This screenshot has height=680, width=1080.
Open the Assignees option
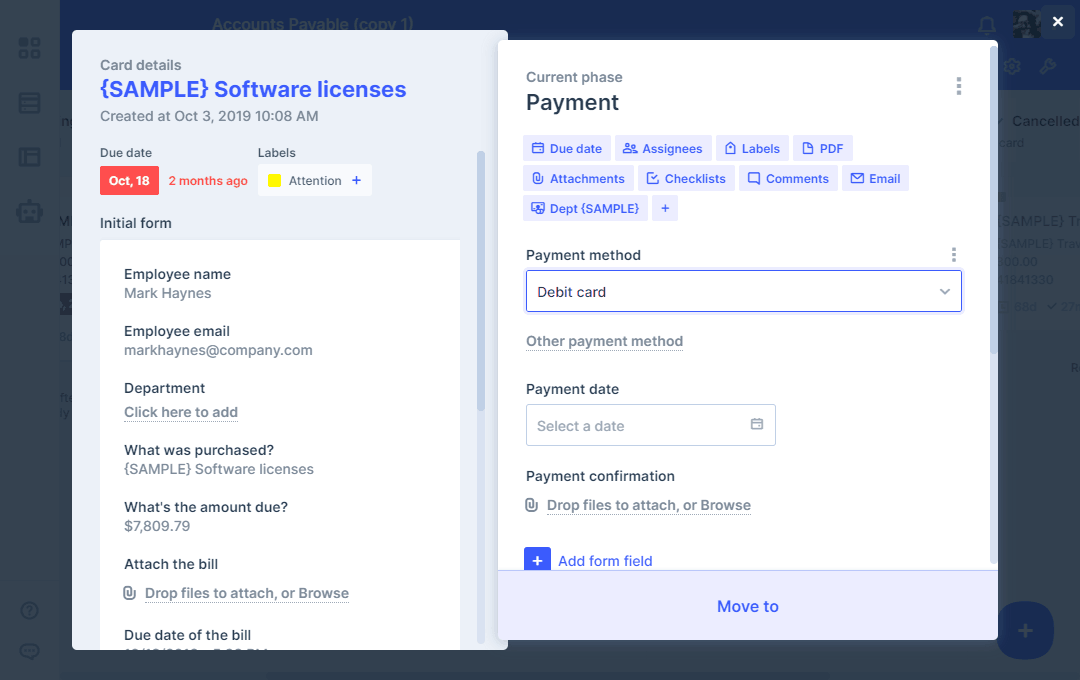click(x=663, y=149)
